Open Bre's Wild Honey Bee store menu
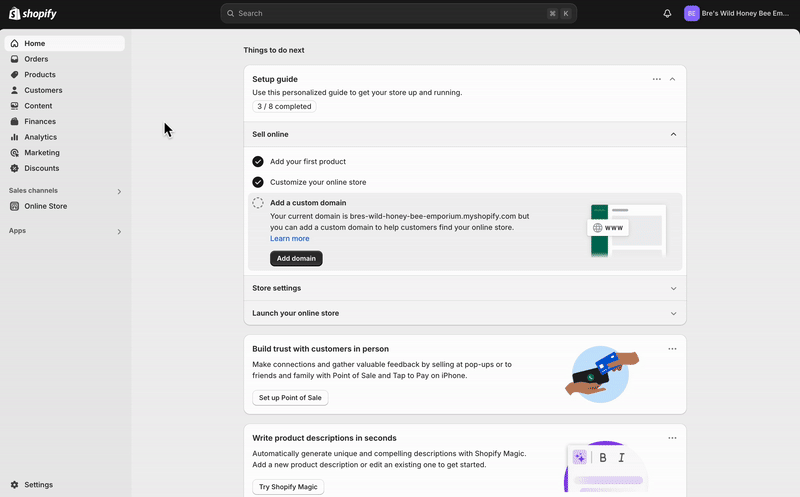Image resolution: width=800 pixels, height=497 pixels. click(737, 14)
